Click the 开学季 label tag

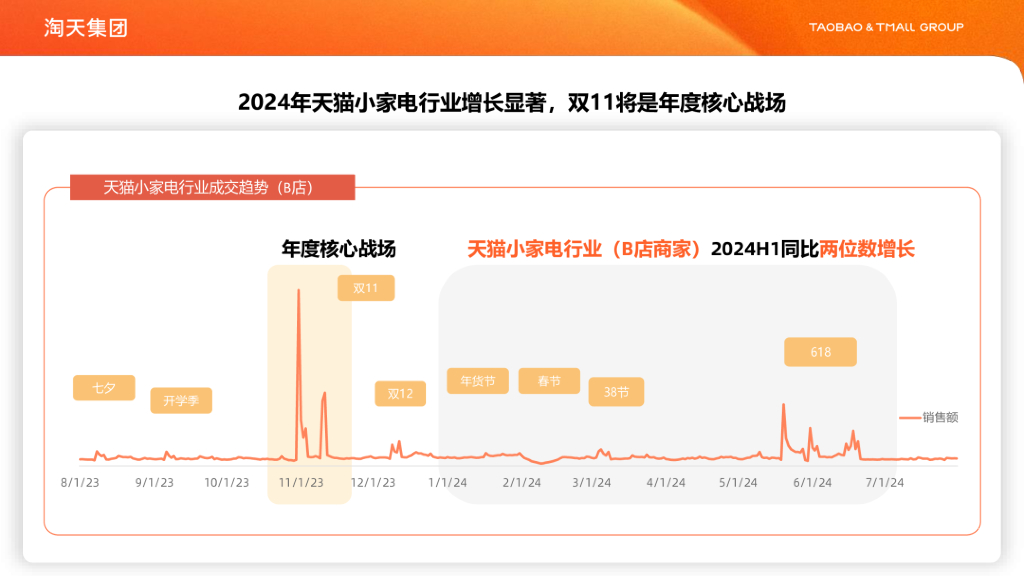tap(181, 400)
